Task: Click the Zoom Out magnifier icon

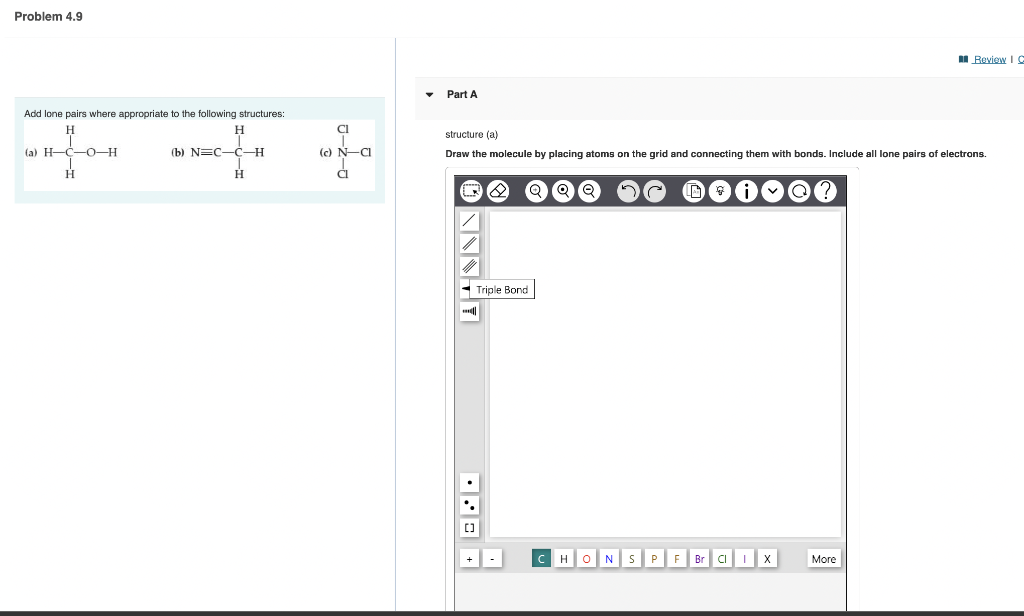Action: click(x=588, y=190)
